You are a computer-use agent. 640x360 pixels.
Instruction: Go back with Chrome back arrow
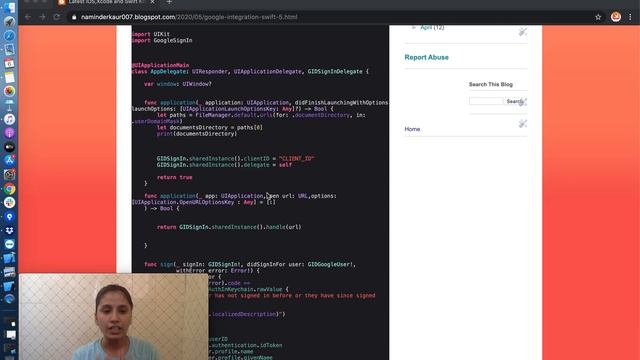[x=28, y=17]
